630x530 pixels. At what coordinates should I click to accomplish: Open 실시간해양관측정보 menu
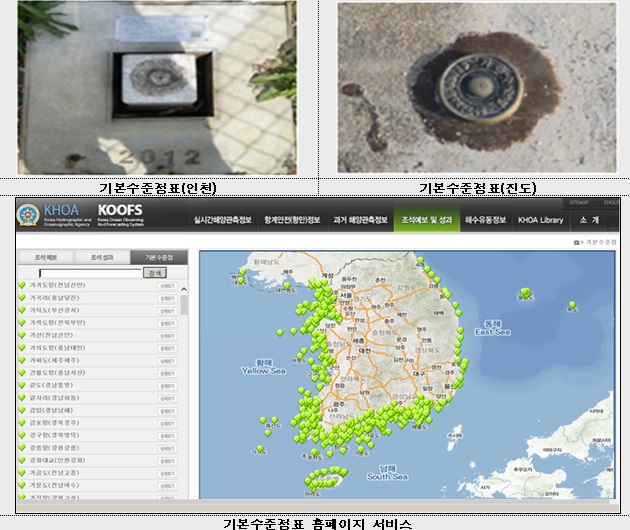pos(222,220)
